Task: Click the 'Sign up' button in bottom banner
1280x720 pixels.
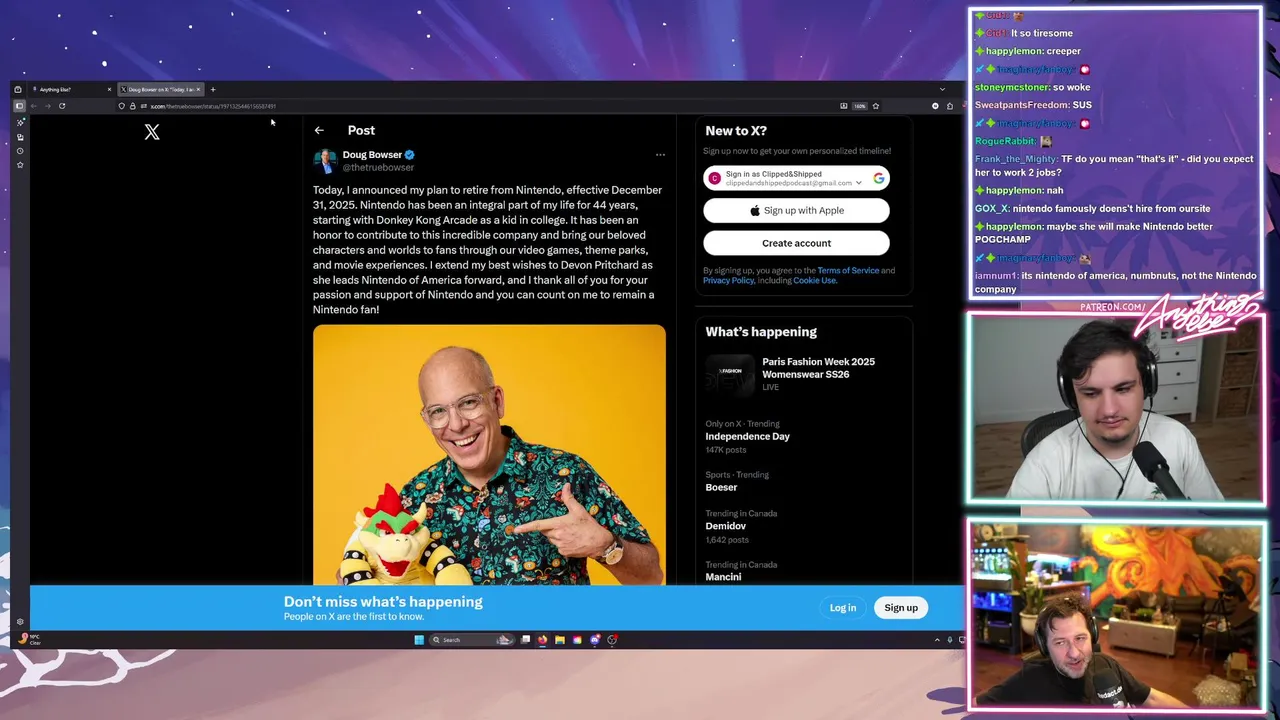Action: pyautogui.click(x=901, y=607)
